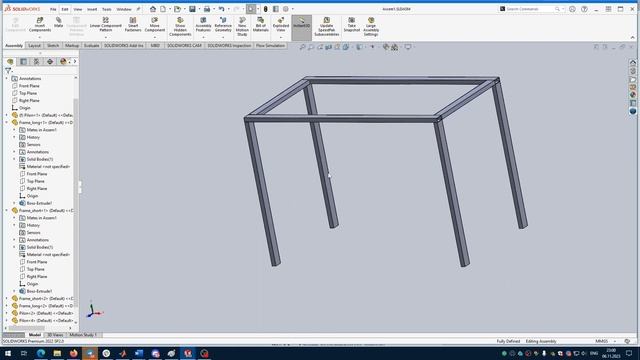Switch to Flow Simulation tab

[270, 46]
